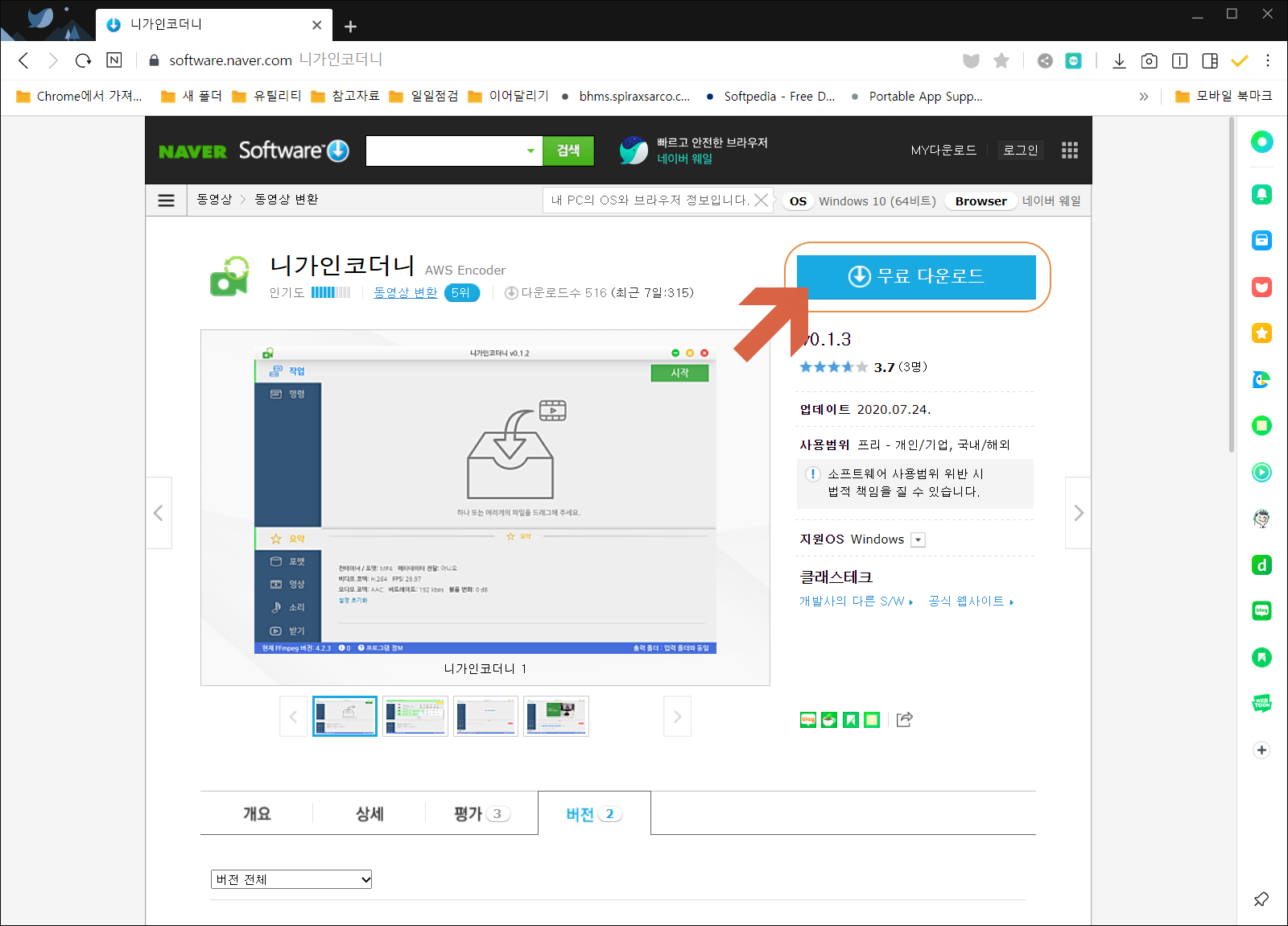Open the sidebar webtoon icon
Screen dimensions: 1288x926
[x=1261, y=703]
